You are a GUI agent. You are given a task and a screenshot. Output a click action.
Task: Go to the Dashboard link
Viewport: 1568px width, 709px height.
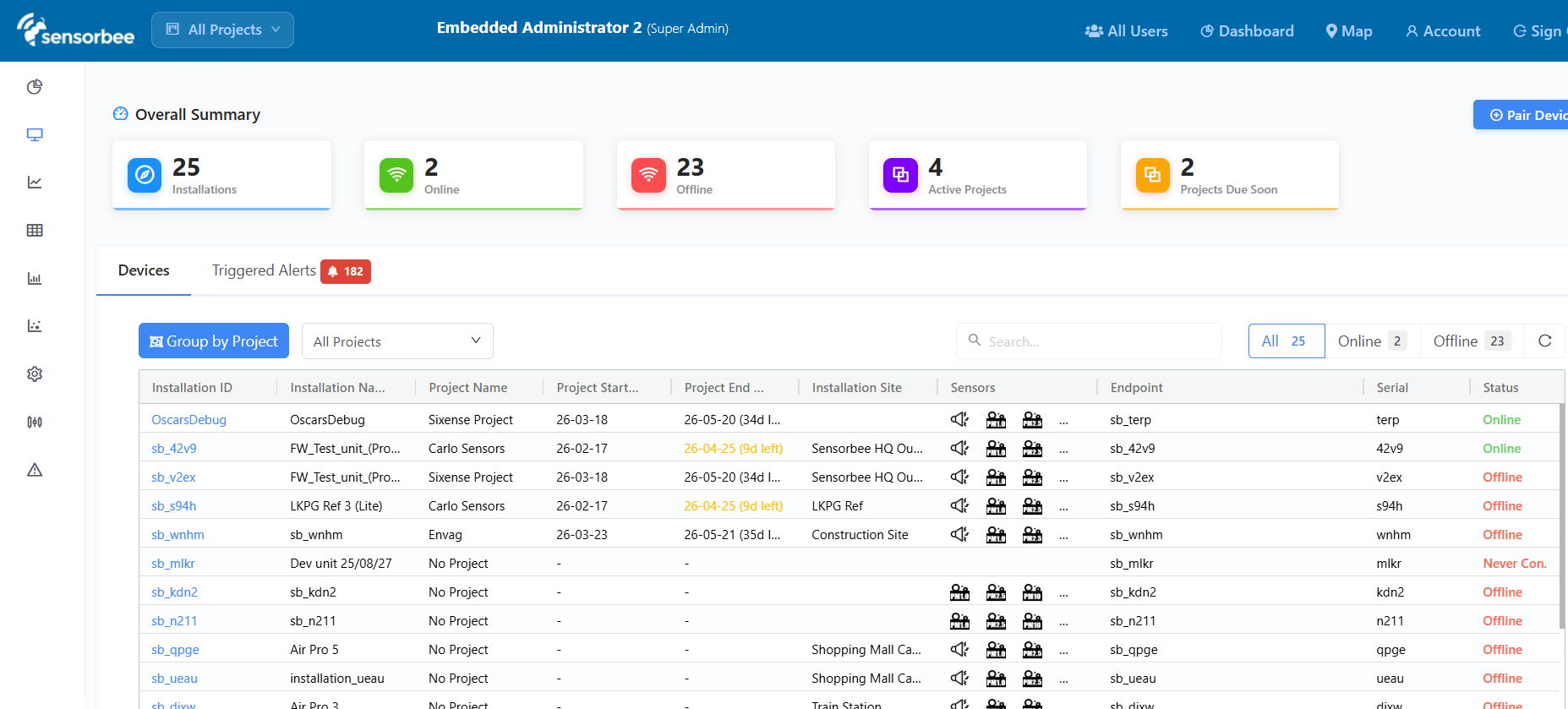[1247, 31]
